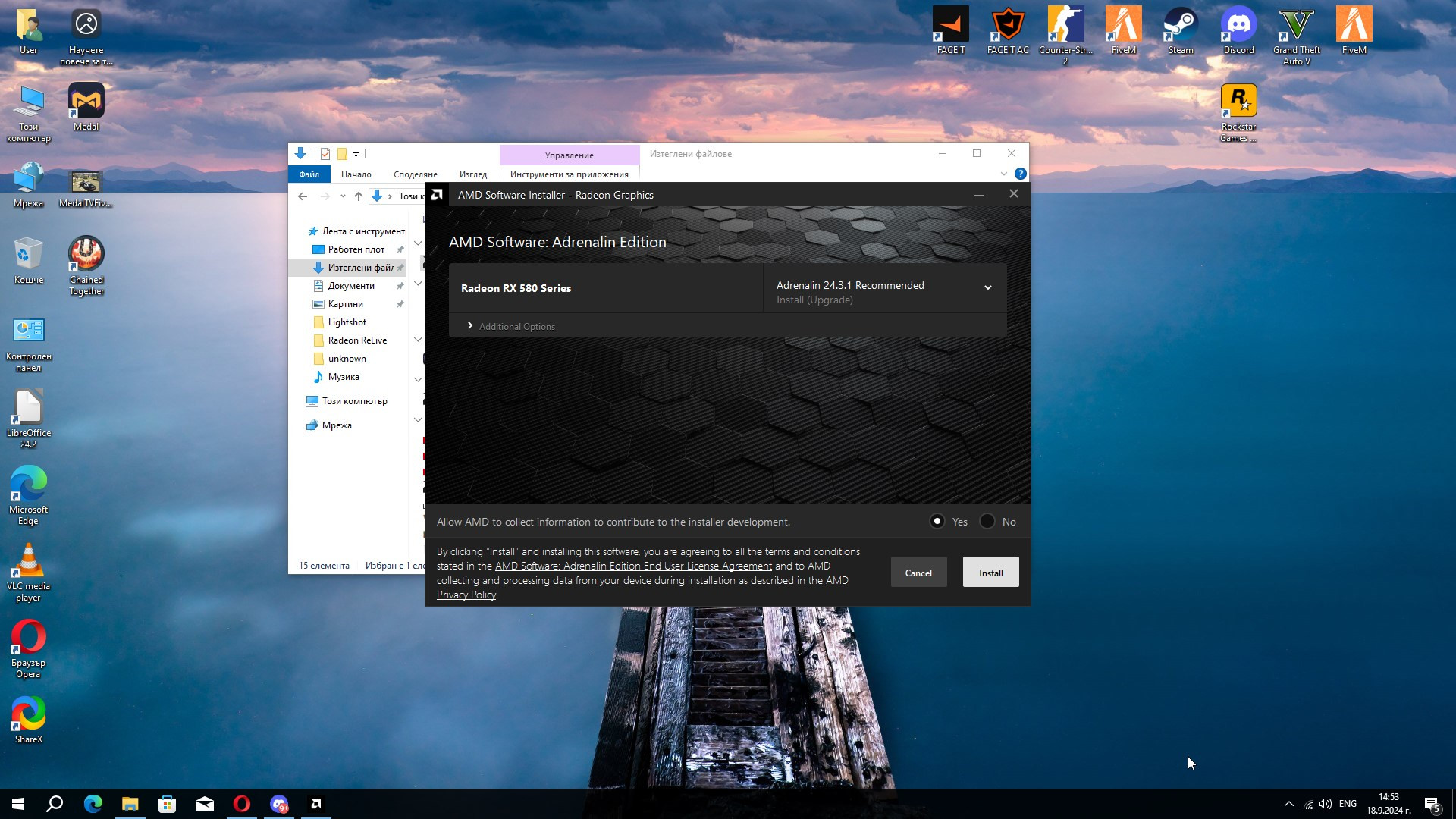Image resolution: width=1456 pixels, height=819 pixels.
Task: Open Rockstar Games launcher icon
Action: coord(1238,102)
